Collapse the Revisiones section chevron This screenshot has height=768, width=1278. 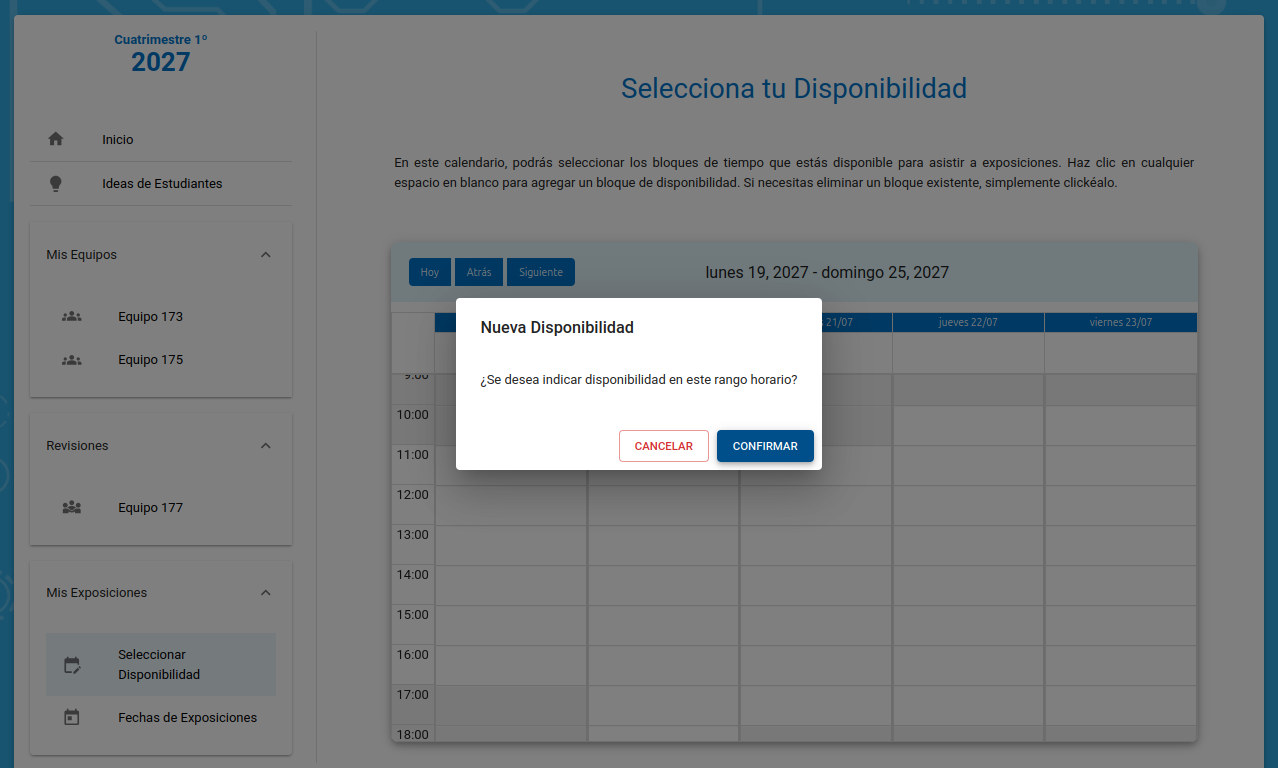pyautogui.click(x=265, y=446)
